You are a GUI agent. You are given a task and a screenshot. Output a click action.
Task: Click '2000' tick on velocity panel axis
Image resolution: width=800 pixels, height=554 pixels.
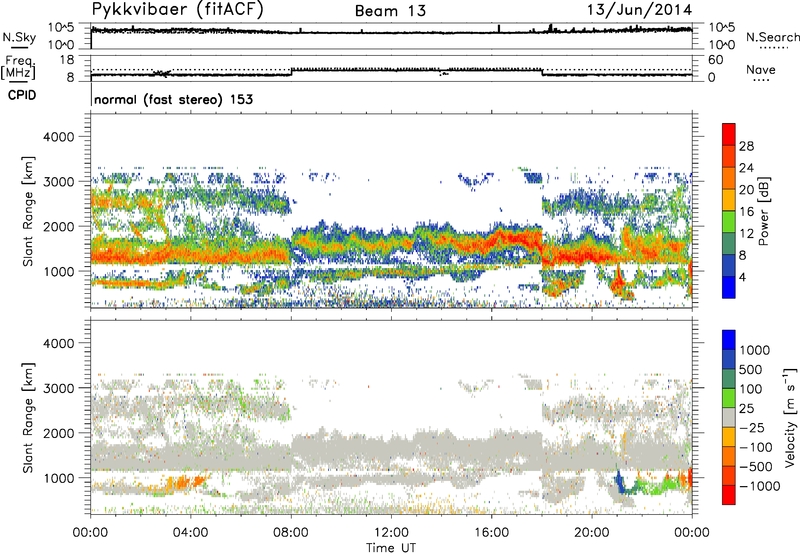pos(58,433)
